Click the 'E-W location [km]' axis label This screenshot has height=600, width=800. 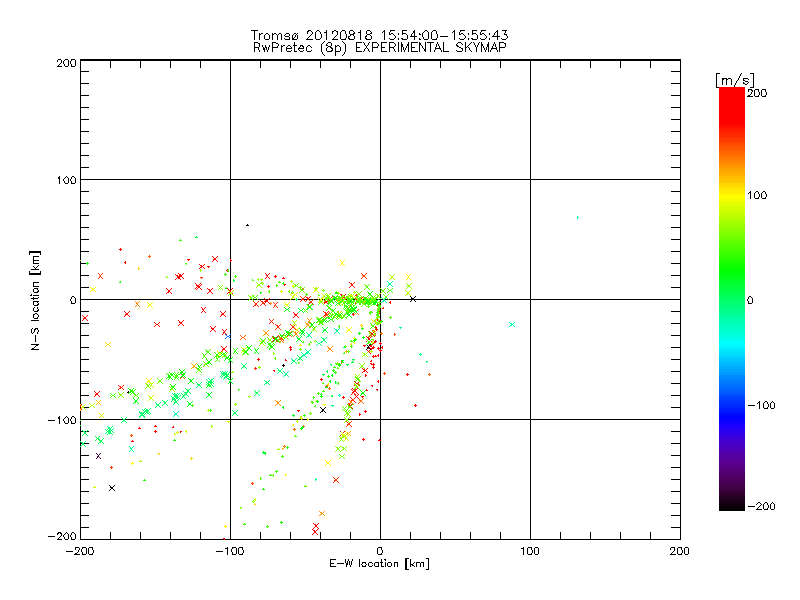click(379, 564)
